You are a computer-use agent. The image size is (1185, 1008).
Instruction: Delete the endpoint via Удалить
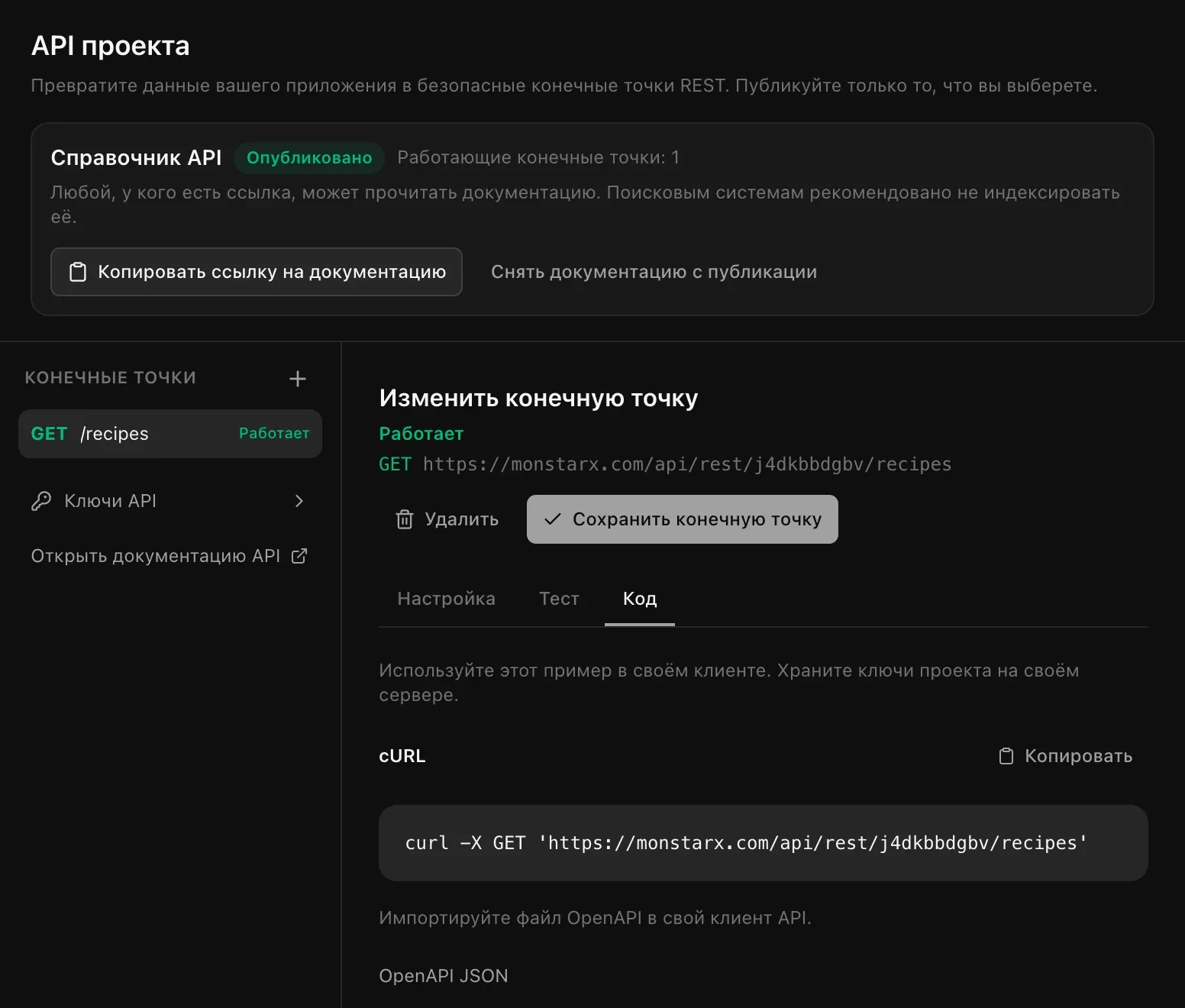point(447,519)
